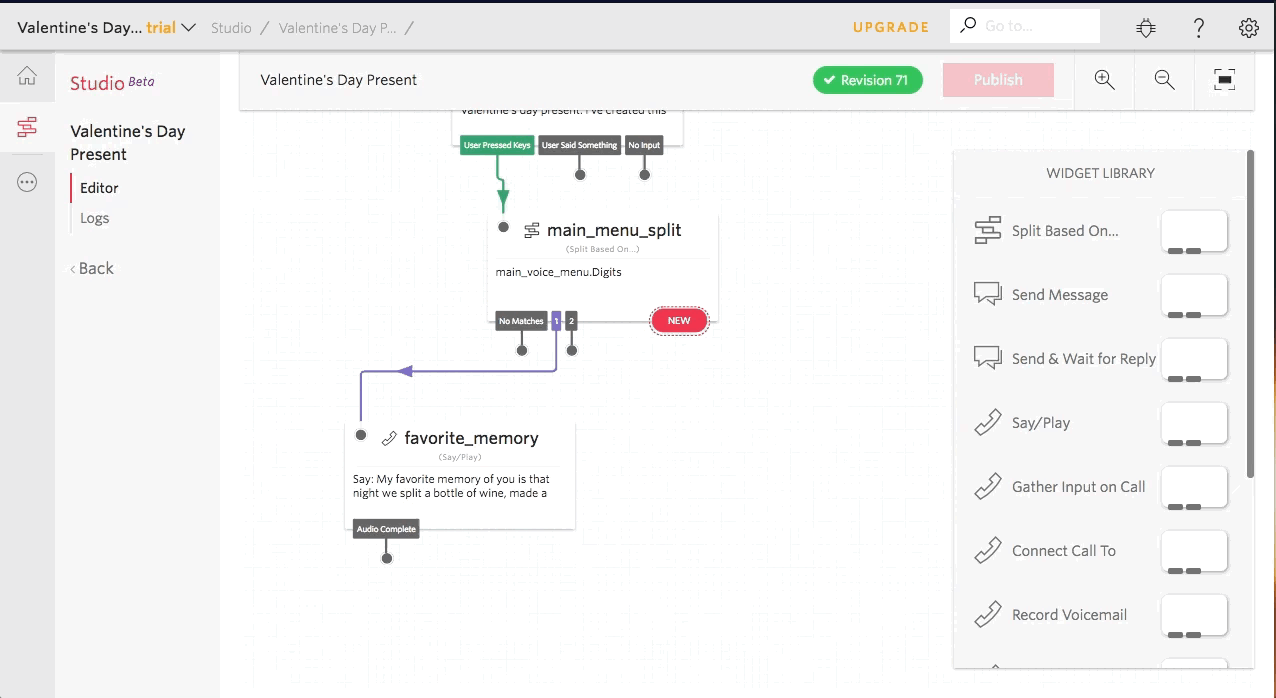Select the Editor tab in sidebar
Image resolution: width=1276 pixels, height=698 pixels.
99,188
